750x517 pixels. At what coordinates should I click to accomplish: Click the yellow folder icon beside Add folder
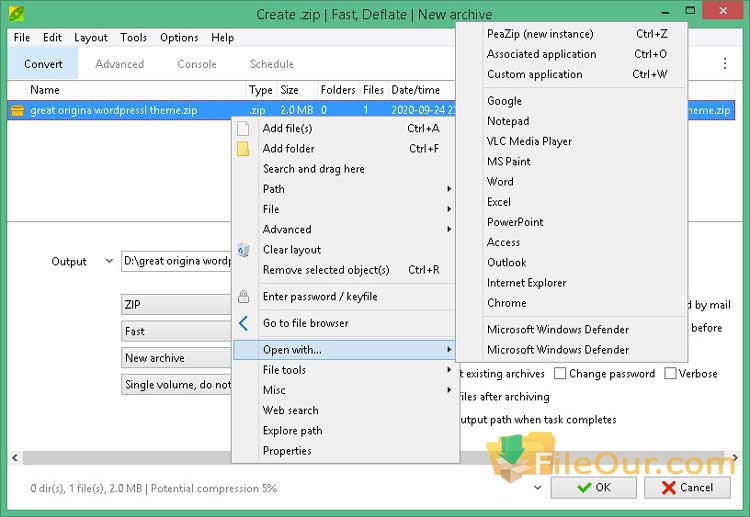[x=243, y=149]
